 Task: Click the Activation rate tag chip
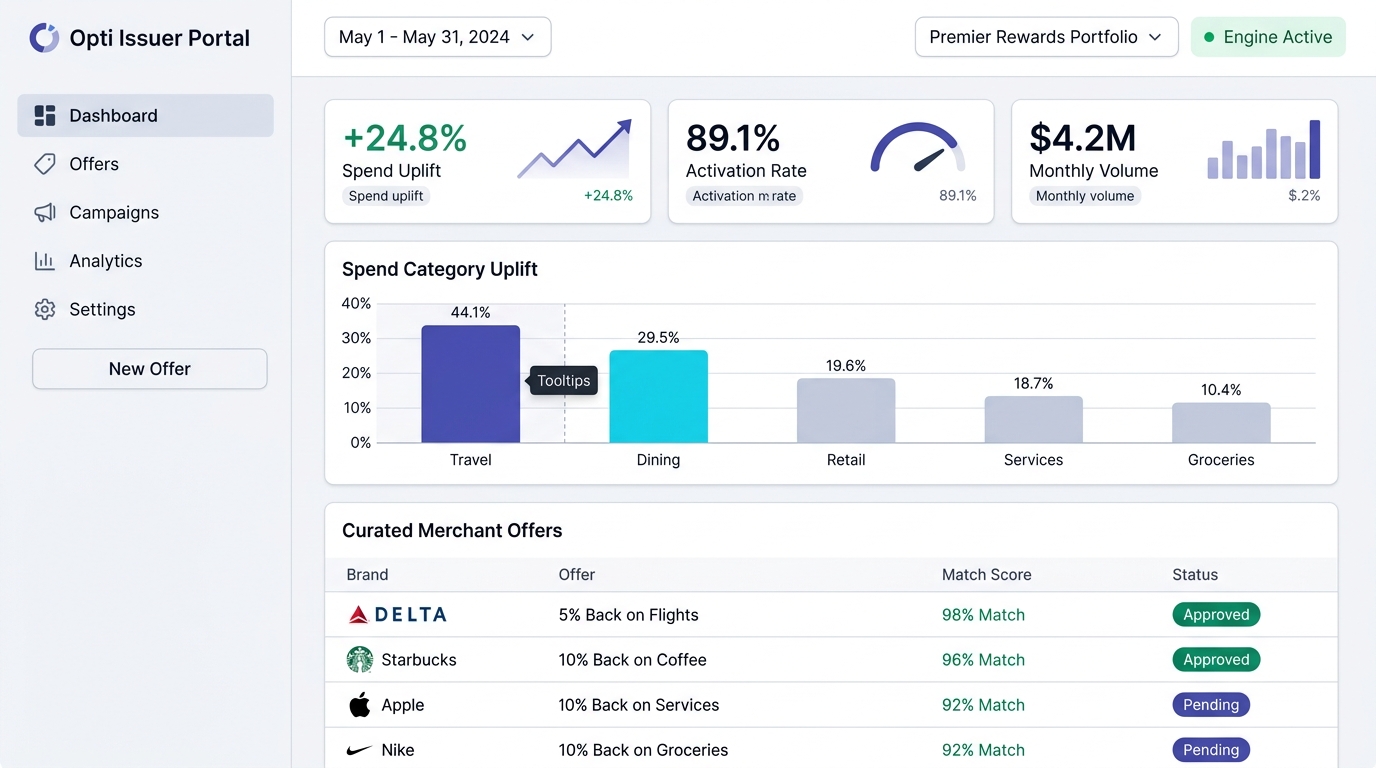(745, 196)
